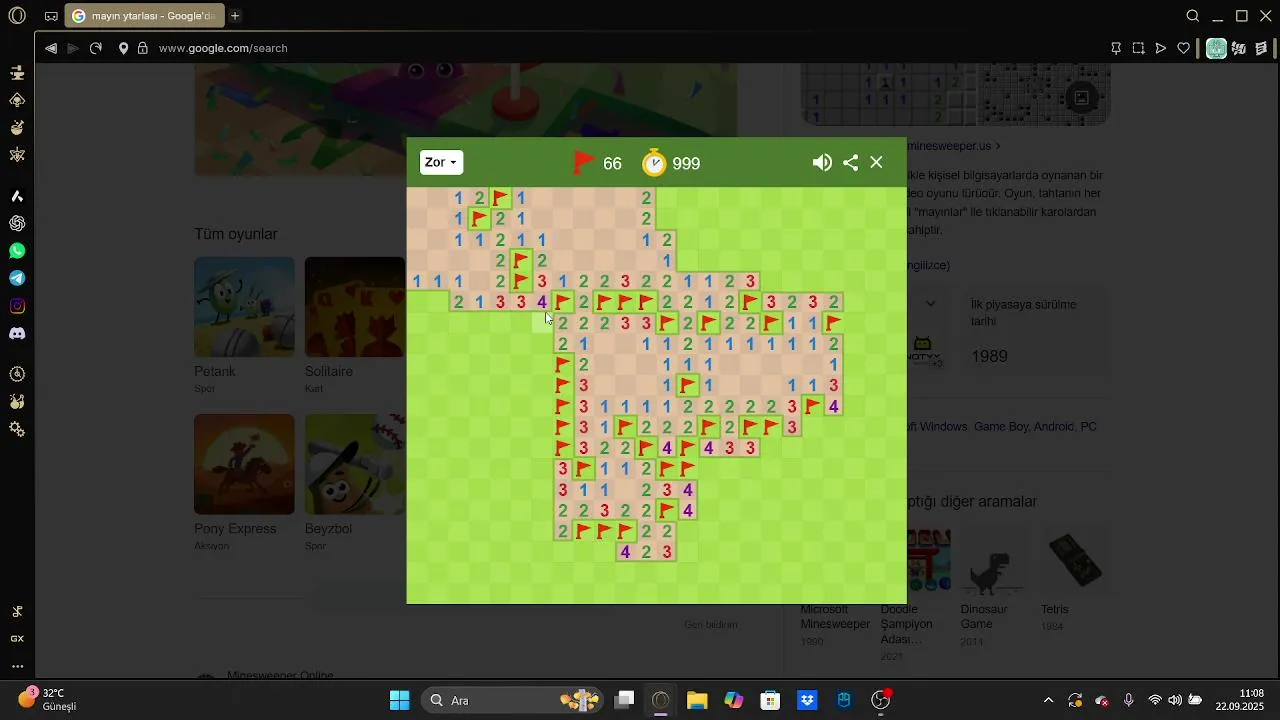Click the Windows, Game Boy, Android, PC link
This screenshot has height=720, width=1280.
point(1002,426)
